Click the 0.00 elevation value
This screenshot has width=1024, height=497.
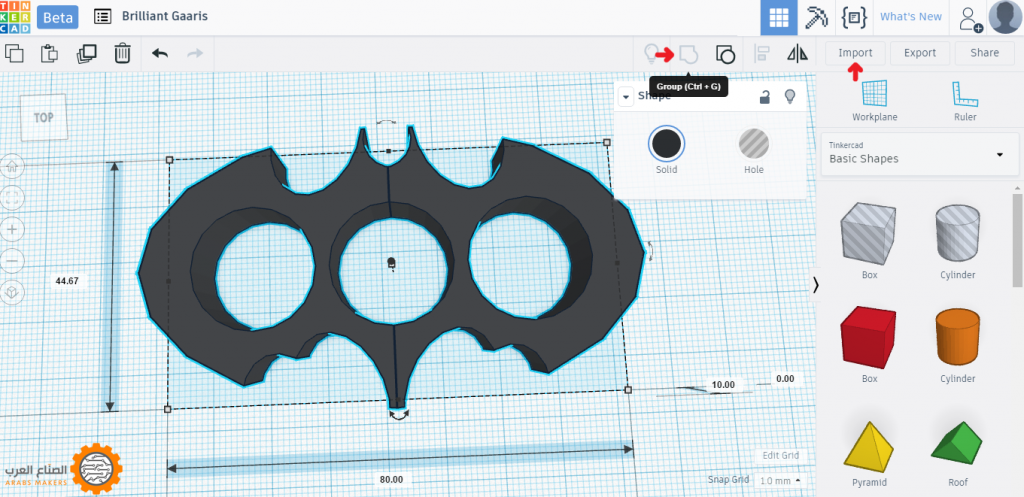click(785, 378)
